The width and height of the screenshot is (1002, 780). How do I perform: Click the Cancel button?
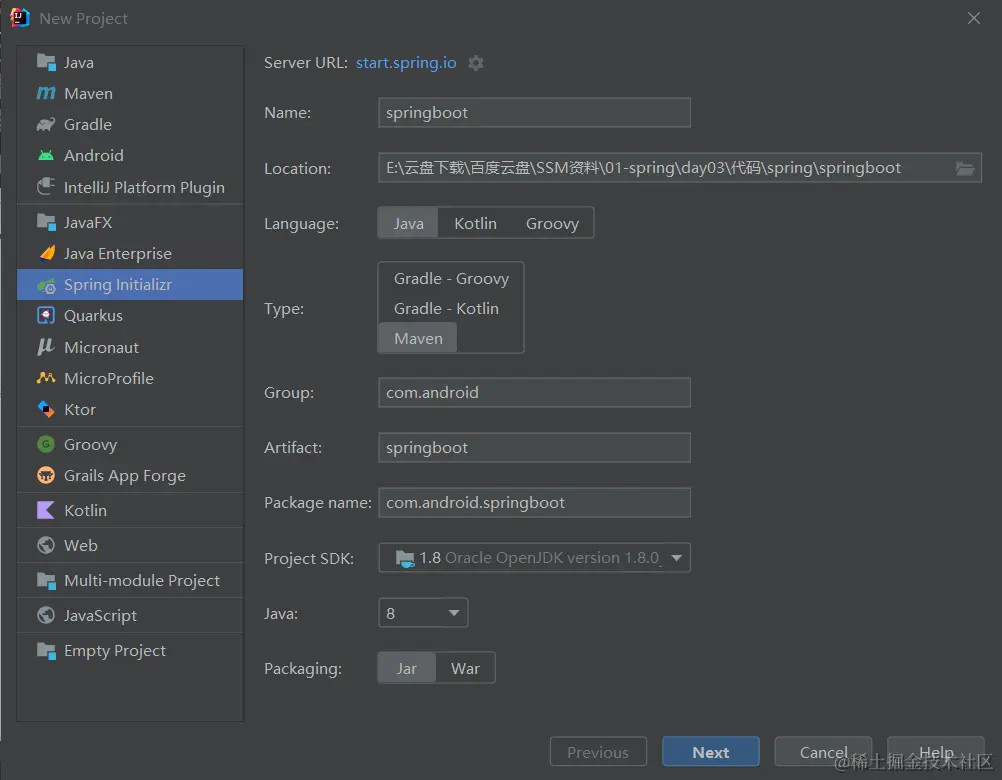click(823, 752)
